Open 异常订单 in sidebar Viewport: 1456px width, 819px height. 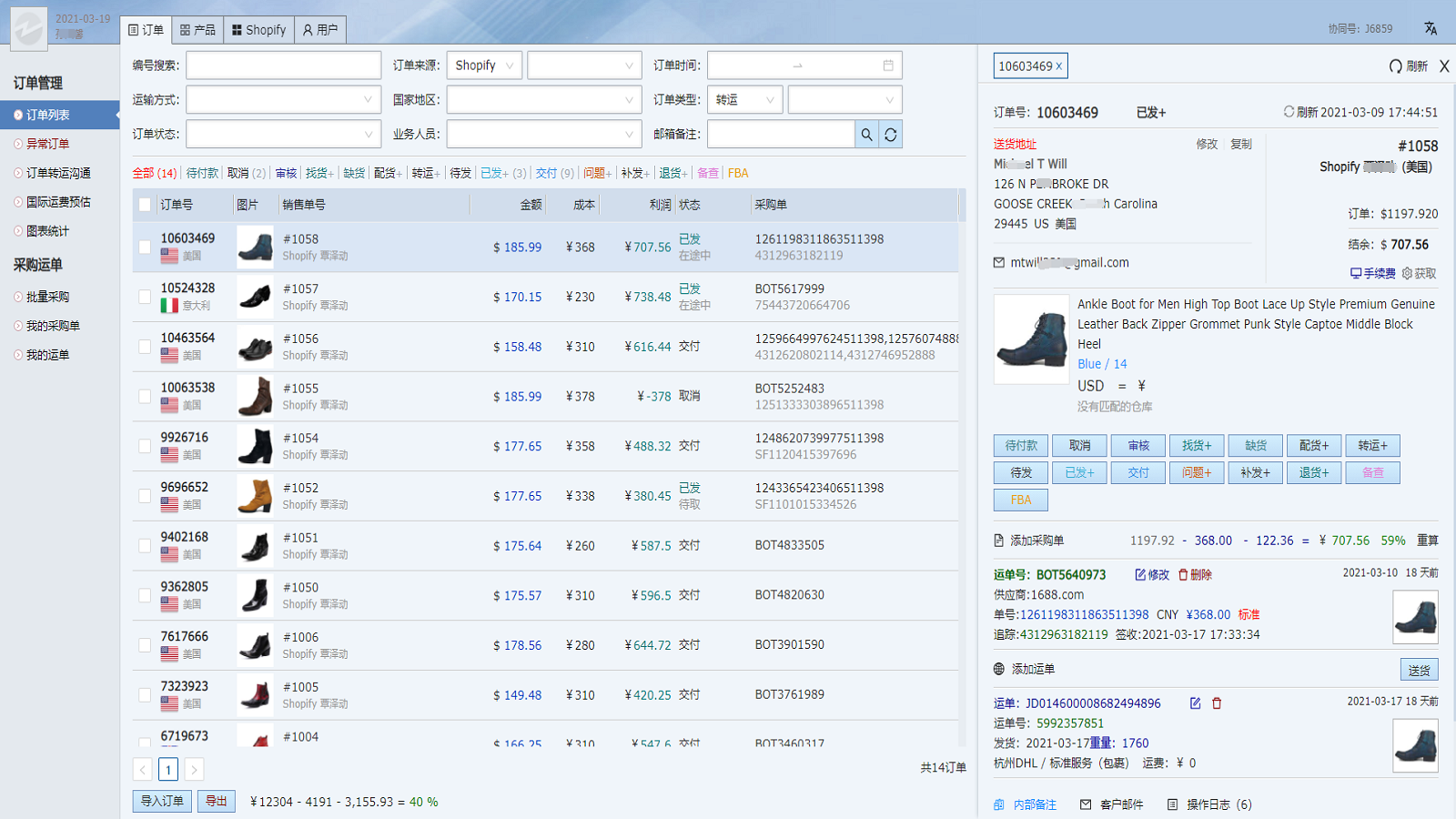(x=47, y=144)
